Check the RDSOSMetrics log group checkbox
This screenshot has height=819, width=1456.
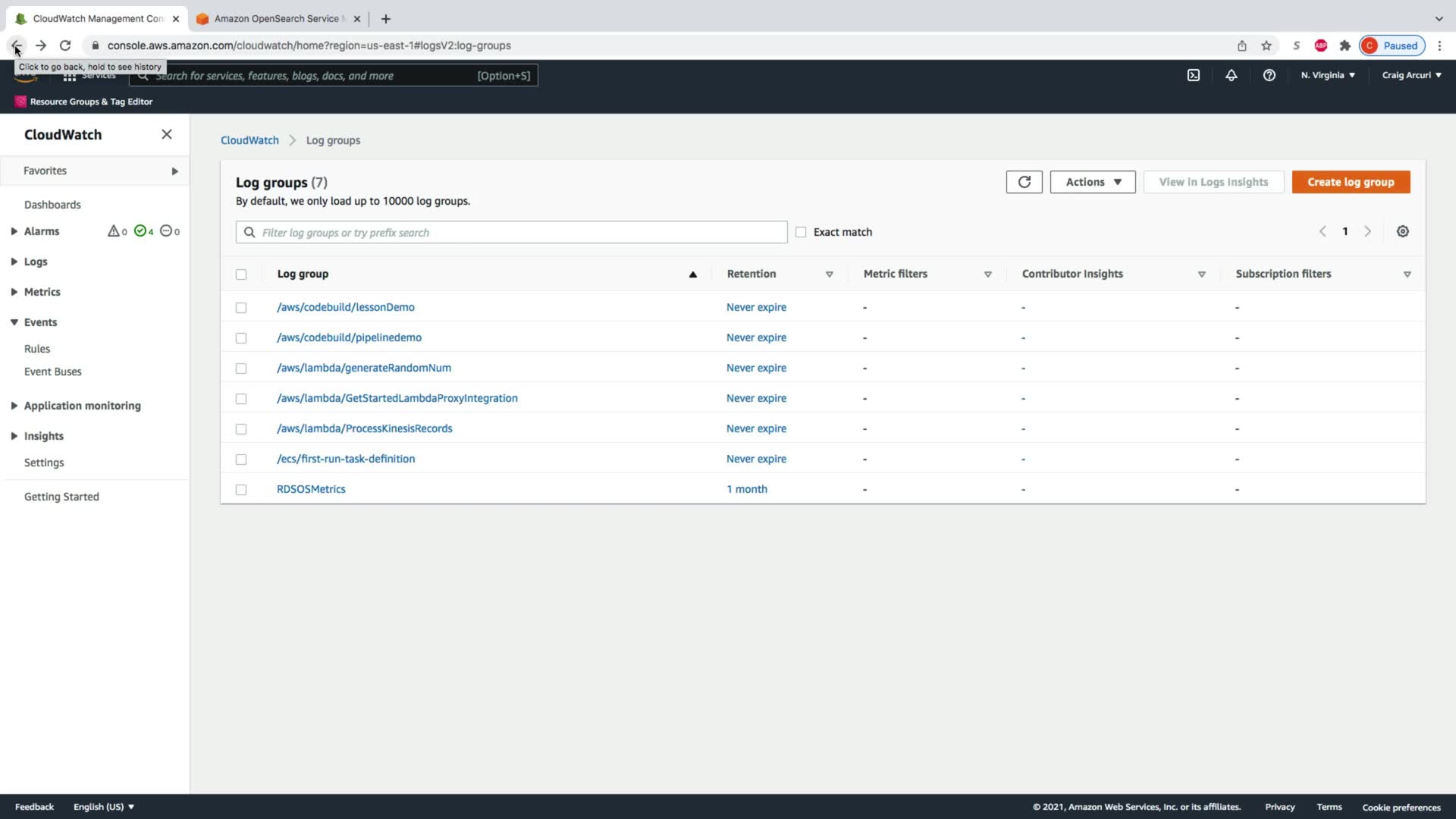[x=241, y=490]
